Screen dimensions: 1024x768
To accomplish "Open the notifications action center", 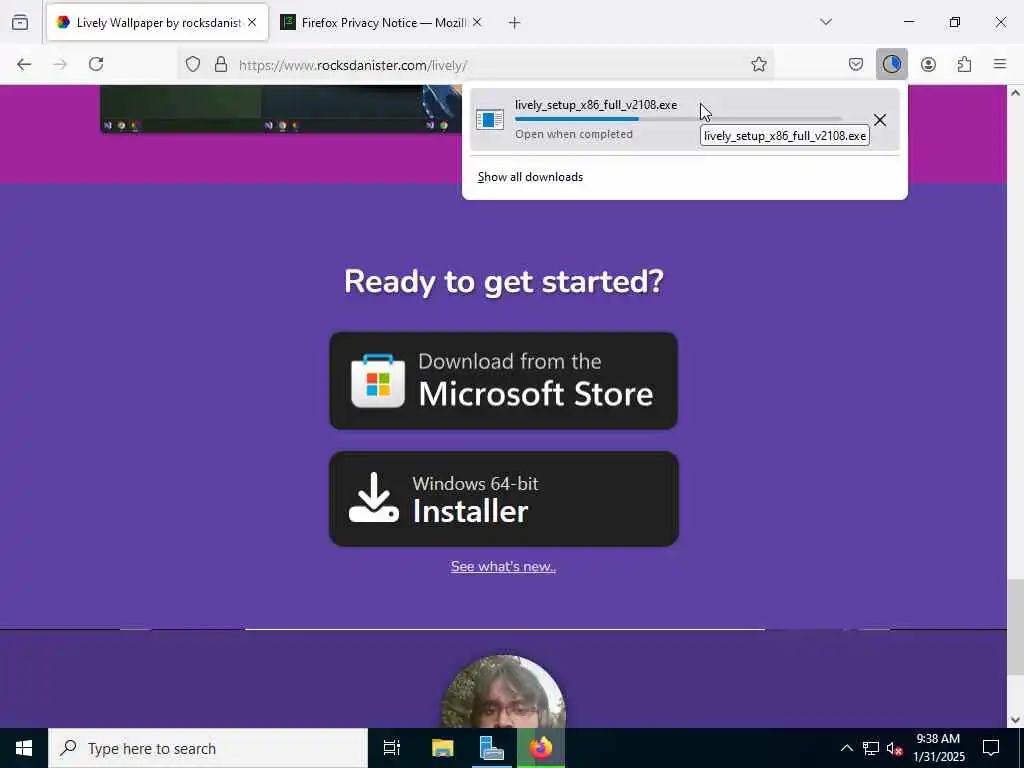I will [991, 748].
